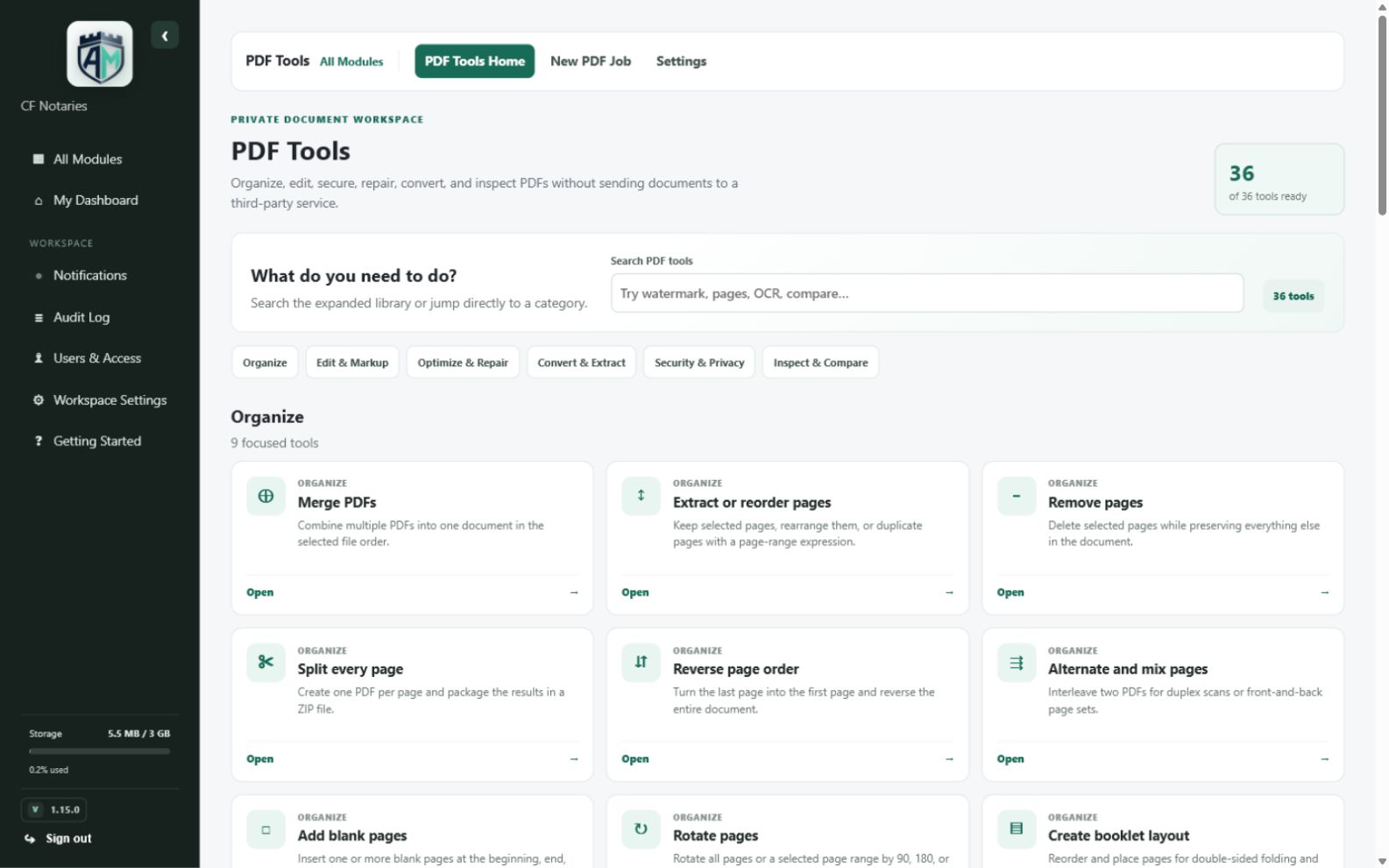
Task: Jump to the Organize category
Action: [265, 363]
